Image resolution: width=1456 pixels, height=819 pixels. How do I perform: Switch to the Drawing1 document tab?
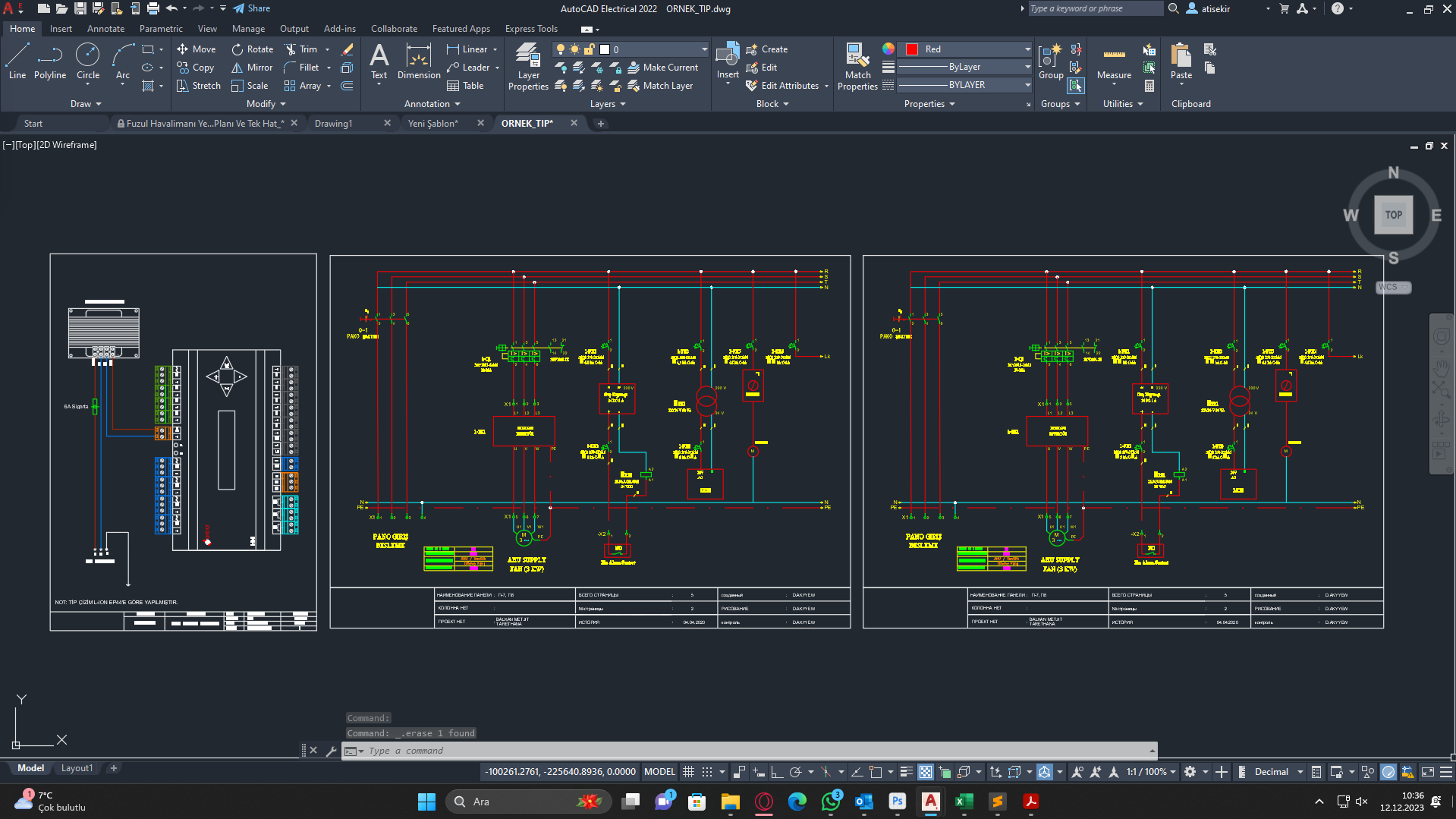[334, 123]
